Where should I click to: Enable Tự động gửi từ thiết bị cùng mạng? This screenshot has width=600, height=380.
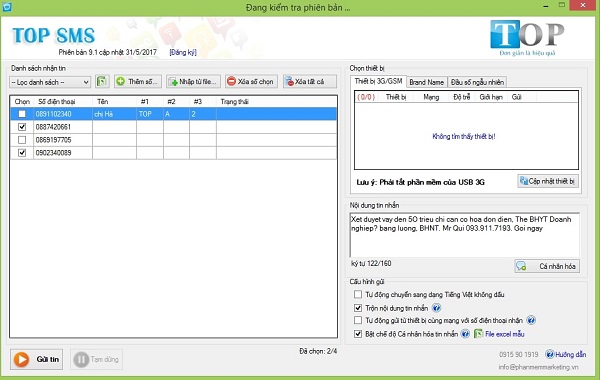coord(358,320)
